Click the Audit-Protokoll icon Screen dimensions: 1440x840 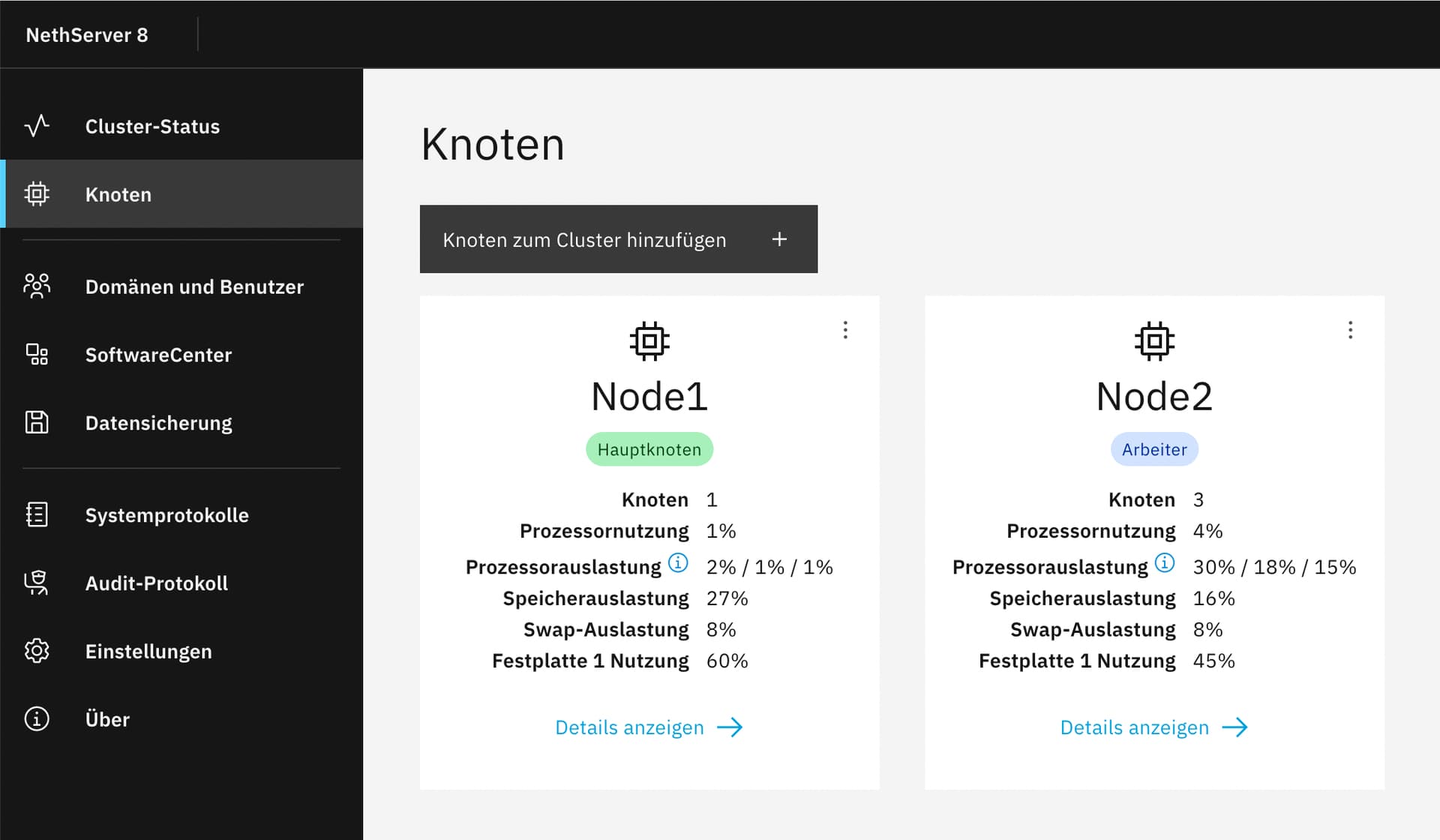pos(37,583)
